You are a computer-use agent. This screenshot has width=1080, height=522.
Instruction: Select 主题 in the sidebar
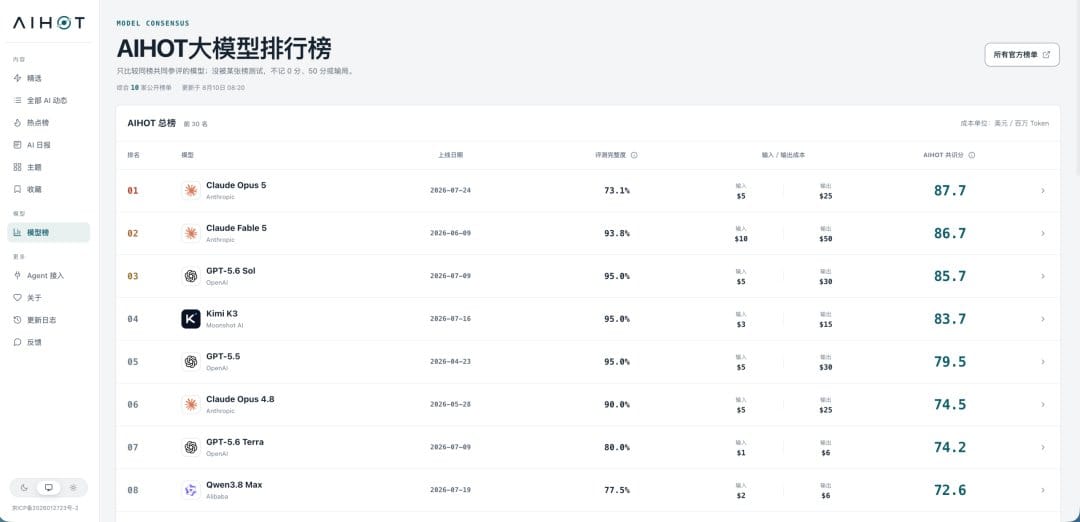(x=48, y=167)
